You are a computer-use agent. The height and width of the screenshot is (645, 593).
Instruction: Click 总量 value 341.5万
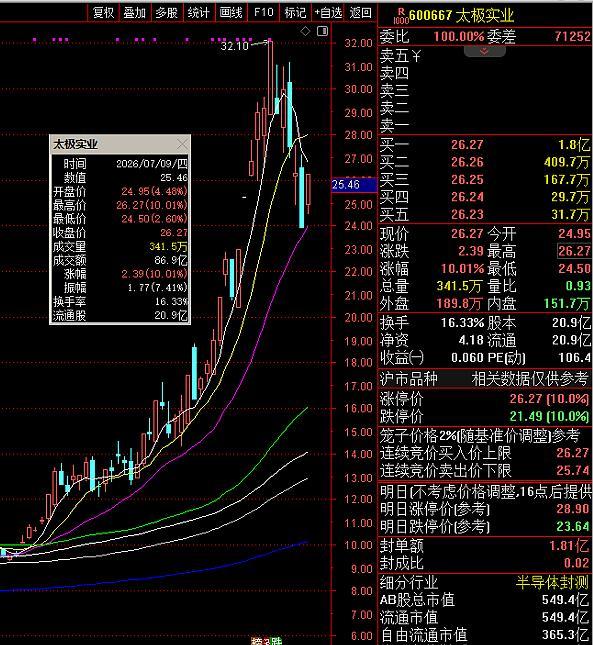pyautogui.click(x=459, y=286)
